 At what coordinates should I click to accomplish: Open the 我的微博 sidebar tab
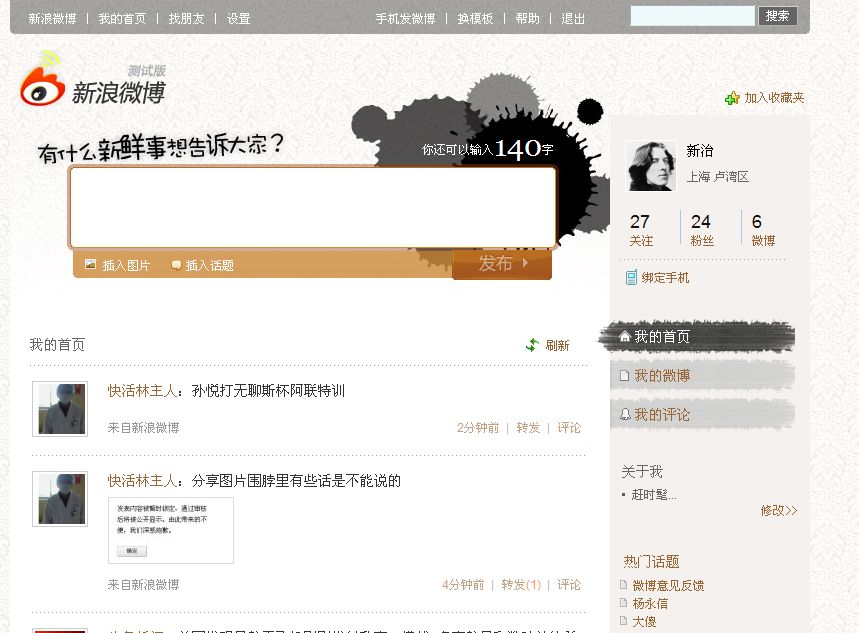pos(661,376)
